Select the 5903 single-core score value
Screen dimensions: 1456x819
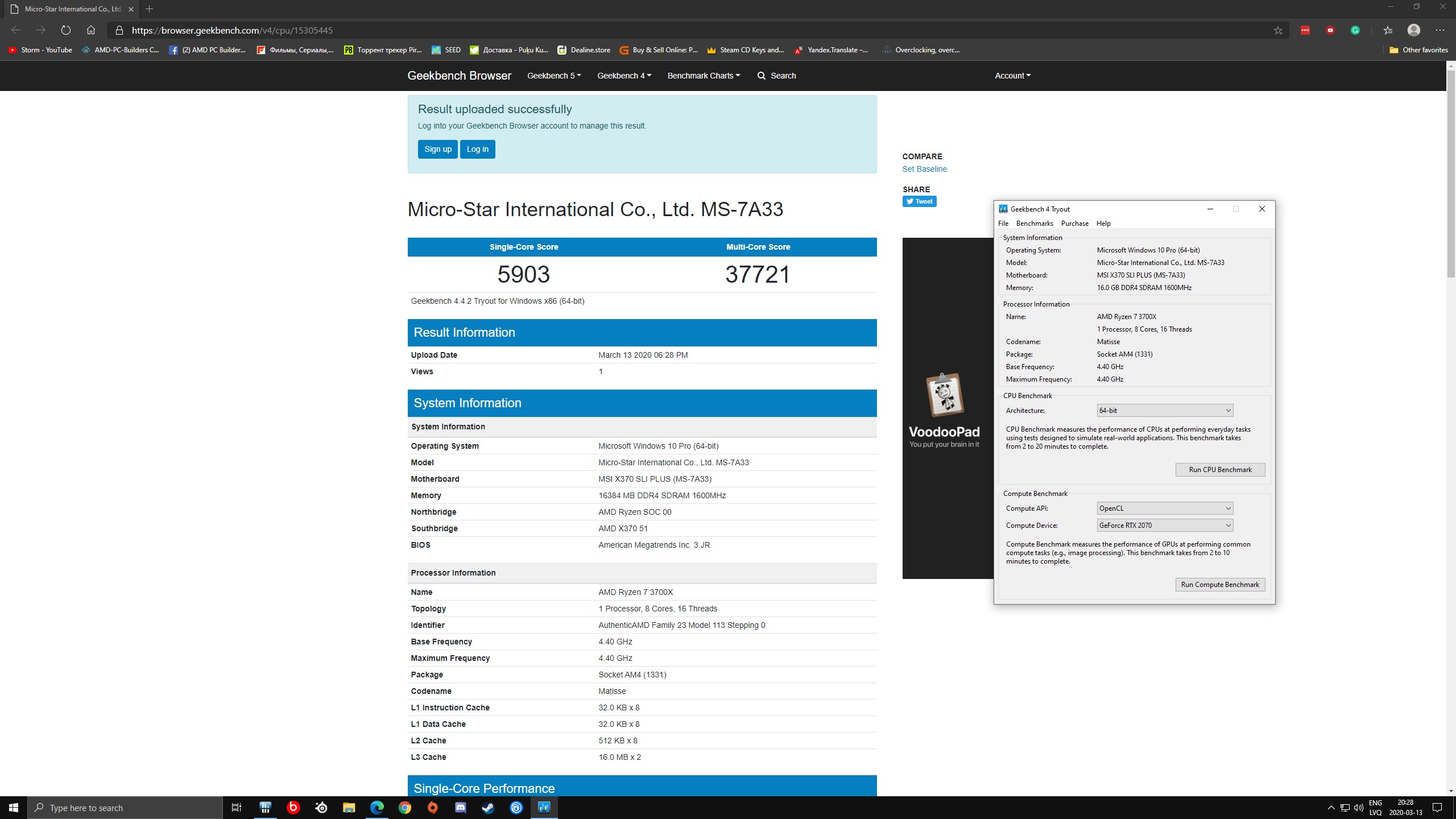tap(523, 275)
